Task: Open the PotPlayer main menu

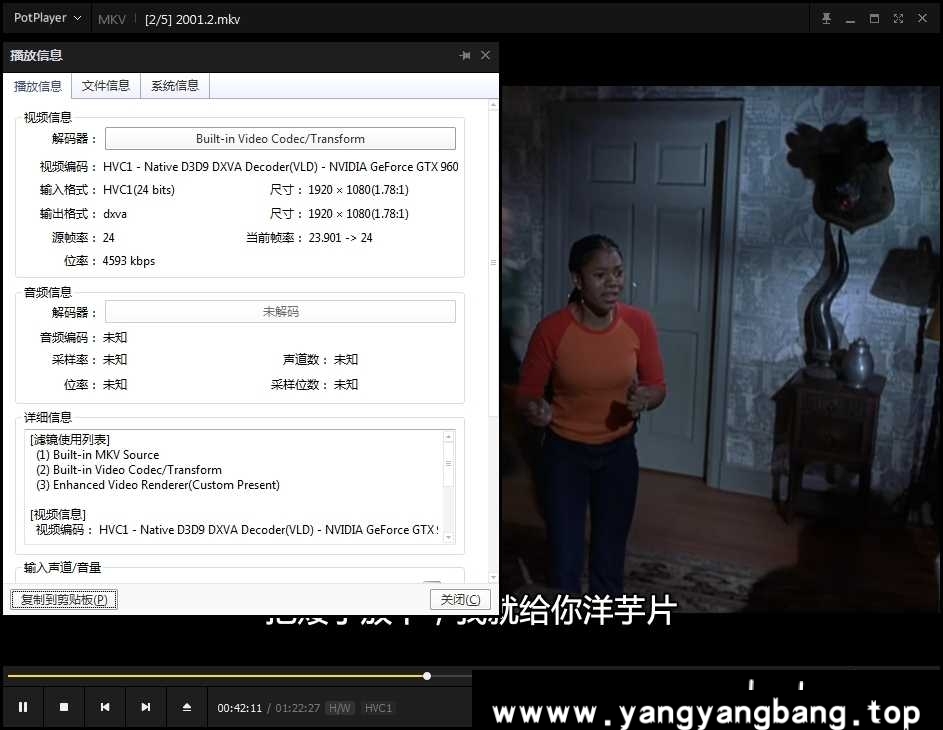Action: [x=45, y=18]
